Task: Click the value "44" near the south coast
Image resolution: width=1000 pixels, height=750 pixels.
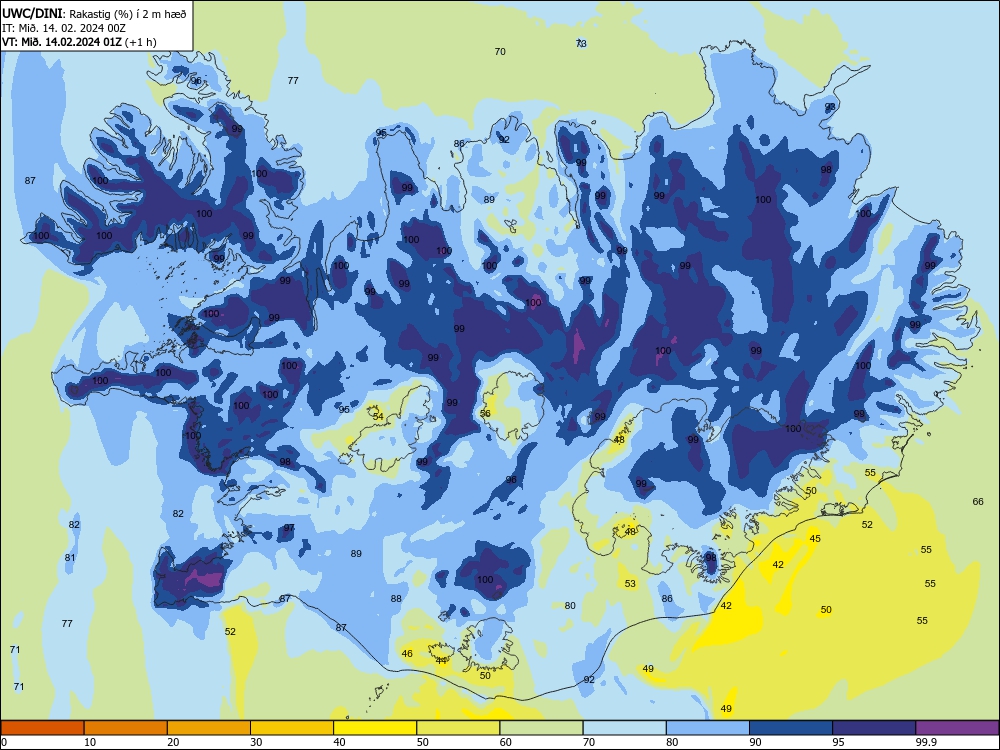Action: [441, 661]
